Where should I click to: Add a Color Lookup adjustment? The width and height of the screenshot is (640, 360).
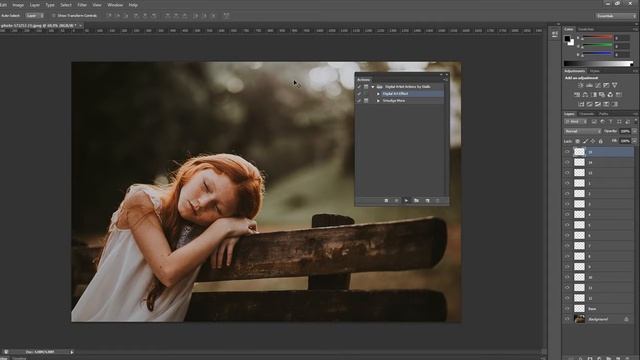click(x=619, y=95)
